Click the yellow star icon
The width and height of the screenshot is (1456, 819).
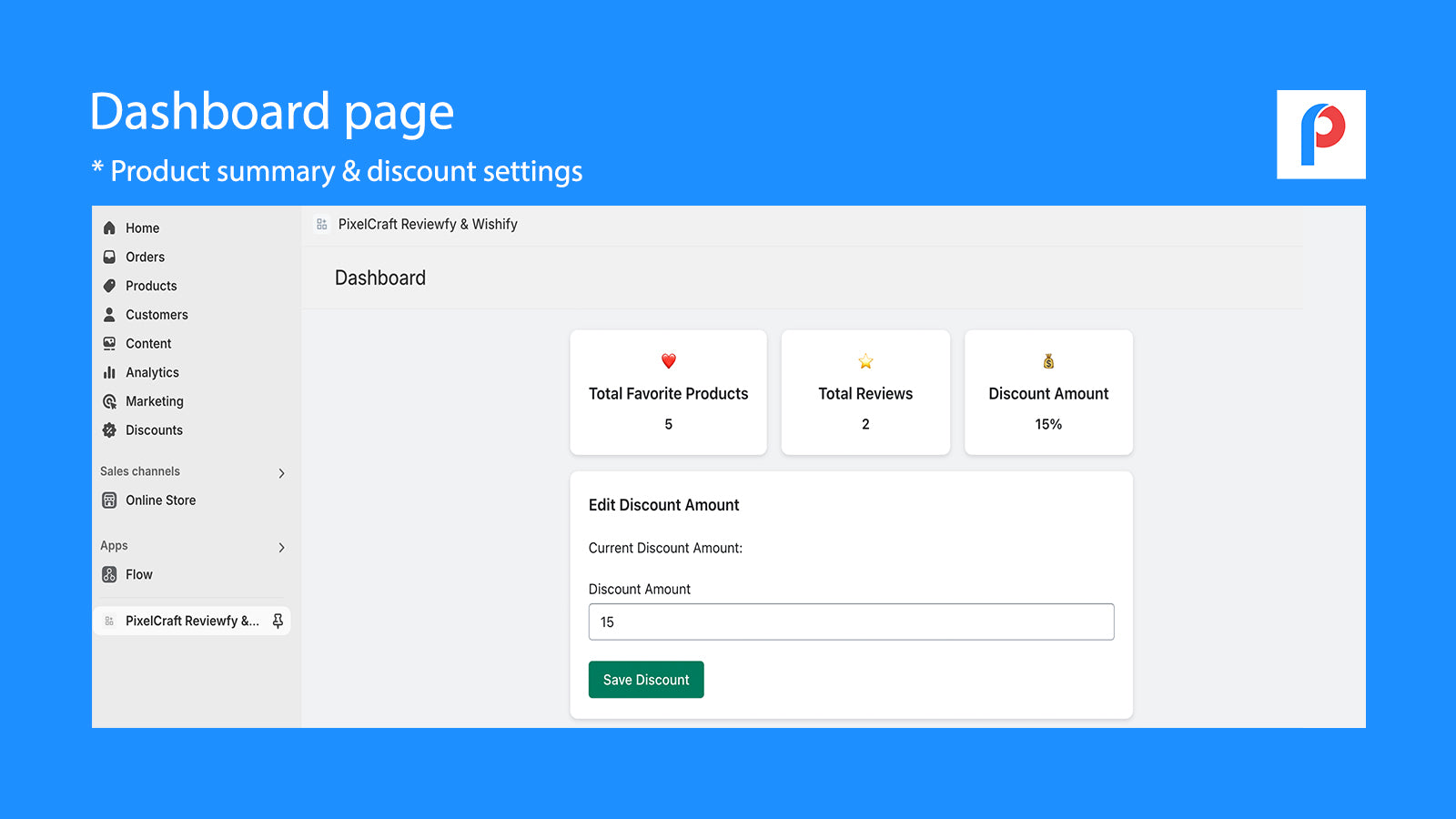[865, 361]
